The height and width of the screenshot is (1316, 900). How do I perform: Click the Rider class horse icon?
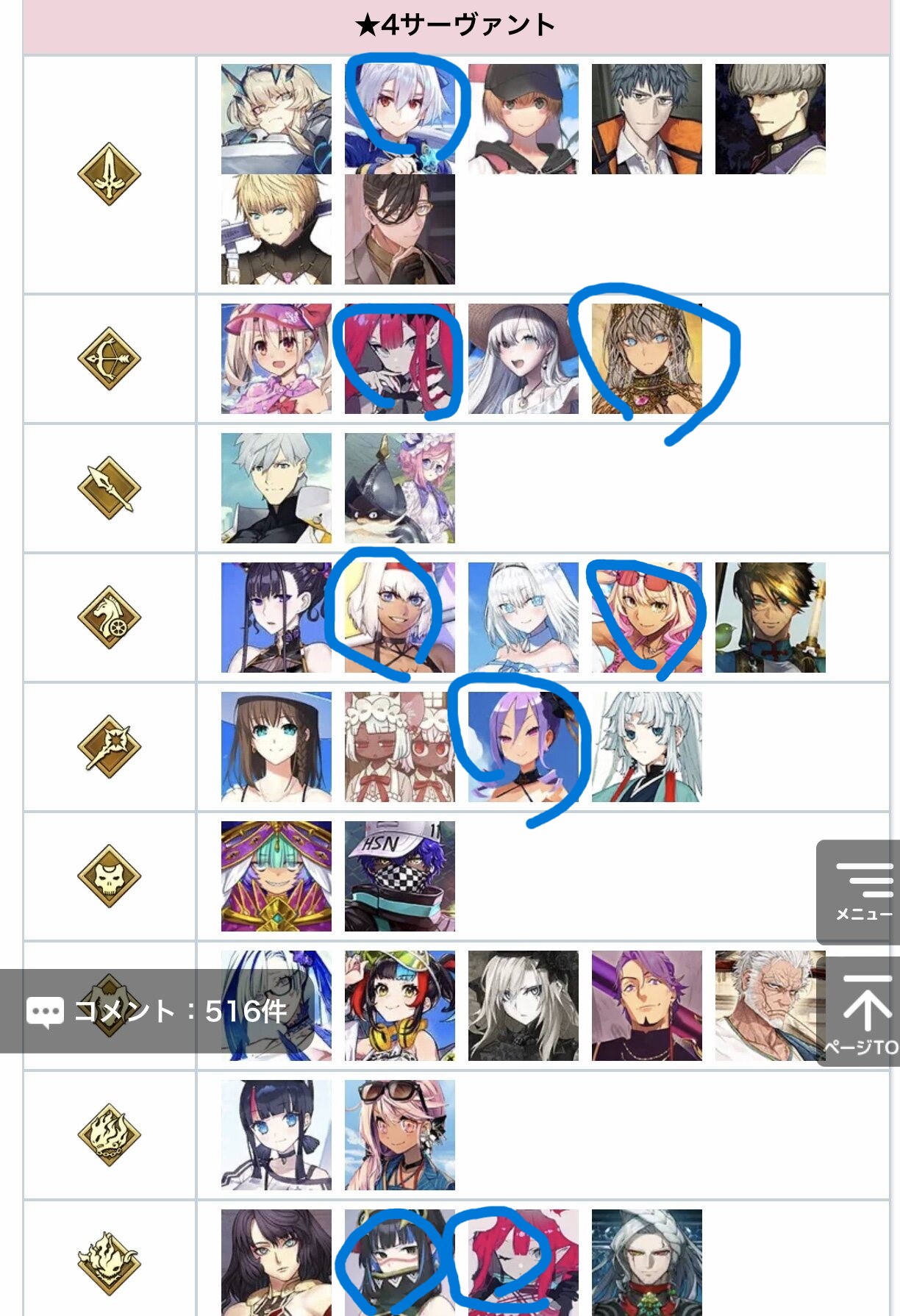tap(109, 618)
